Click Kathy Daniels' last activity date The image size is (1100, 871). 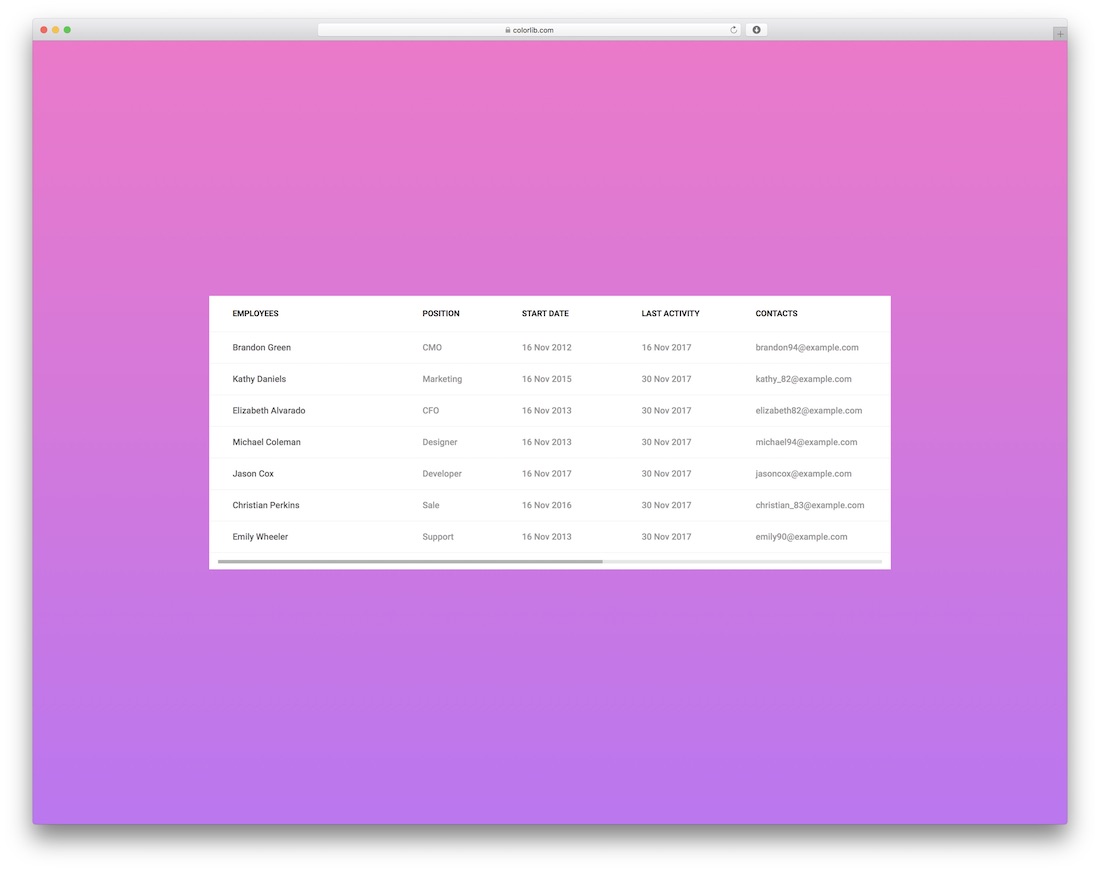[x=666, y=379]
